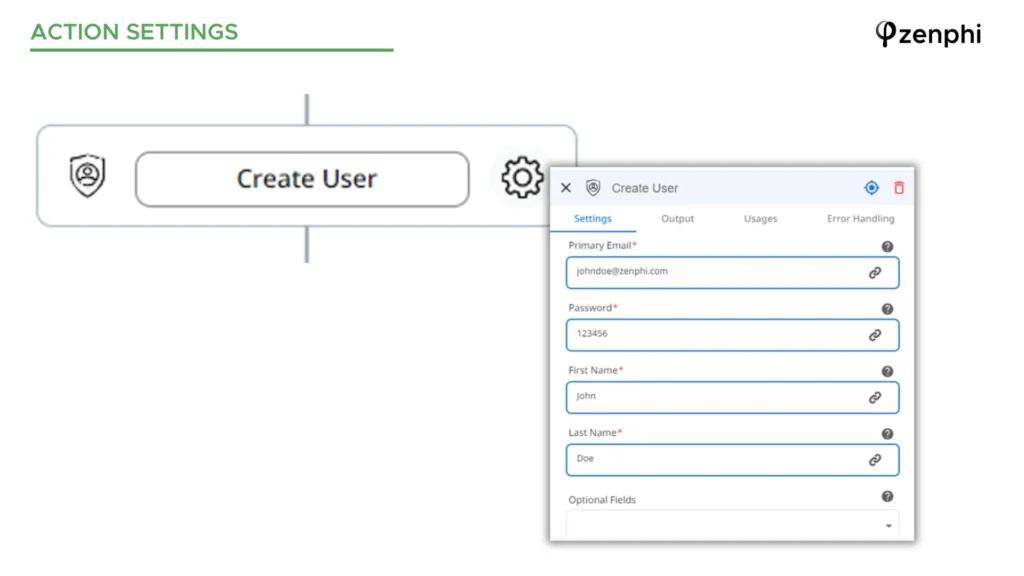Click link icon in Last Name field

[875, 460]
